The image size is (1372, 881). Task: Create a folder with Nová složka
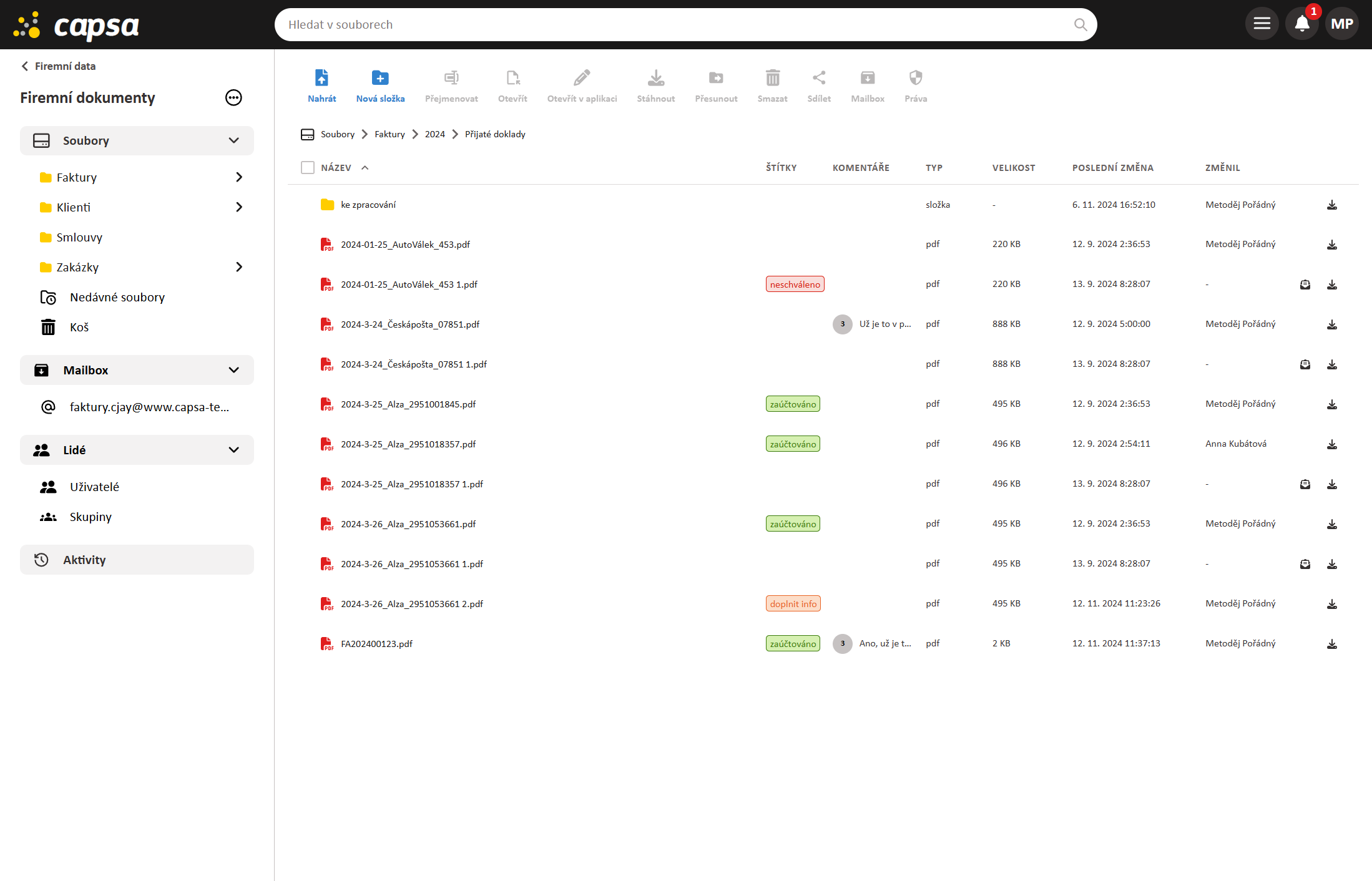tap(380, 78)
